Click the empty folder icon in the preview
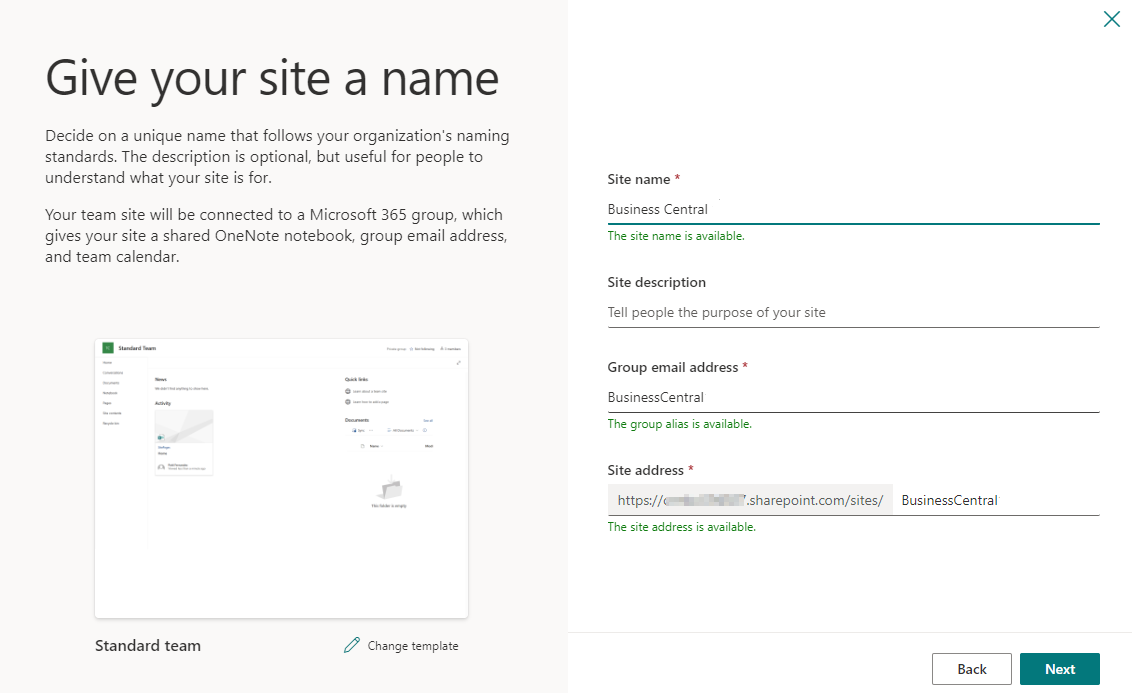Viewport: 1132px width, 693px height. tap(391, 488)
